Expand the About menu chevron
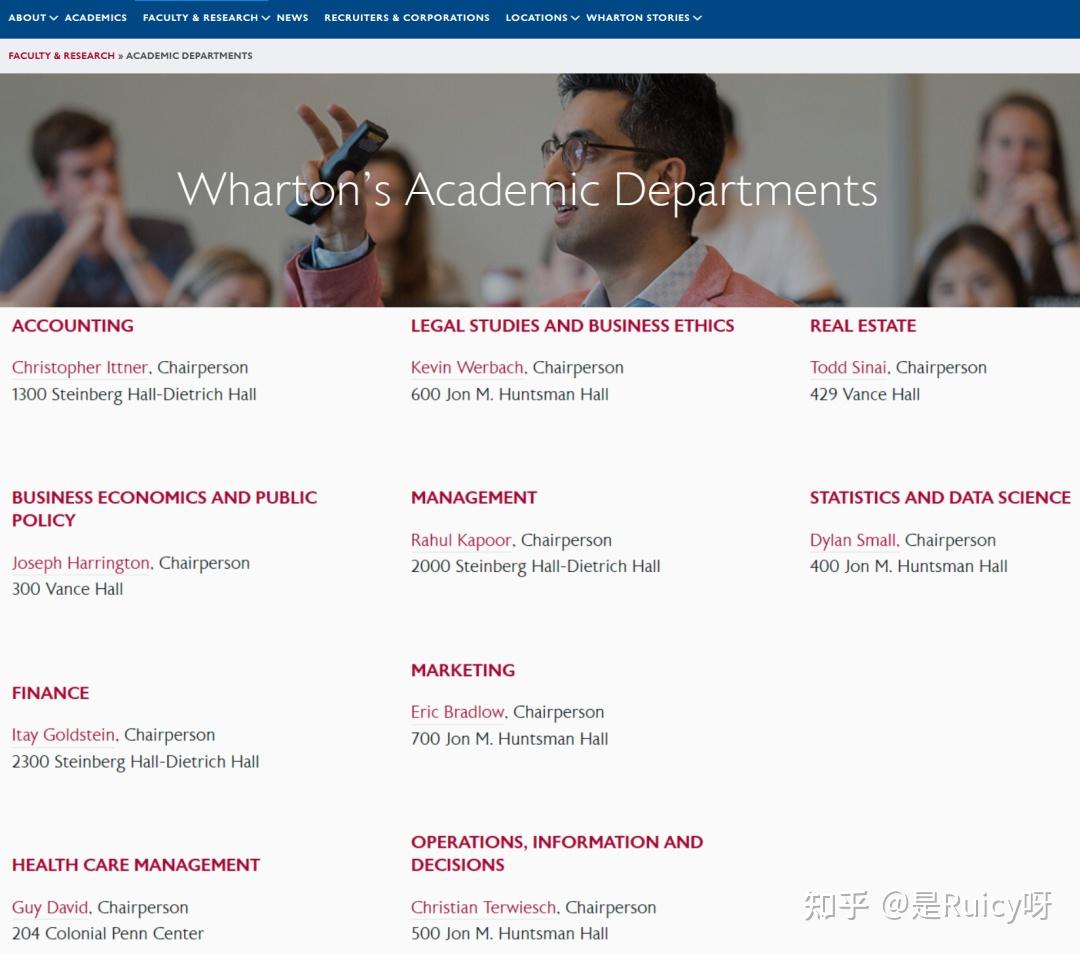 pos(54,18)
